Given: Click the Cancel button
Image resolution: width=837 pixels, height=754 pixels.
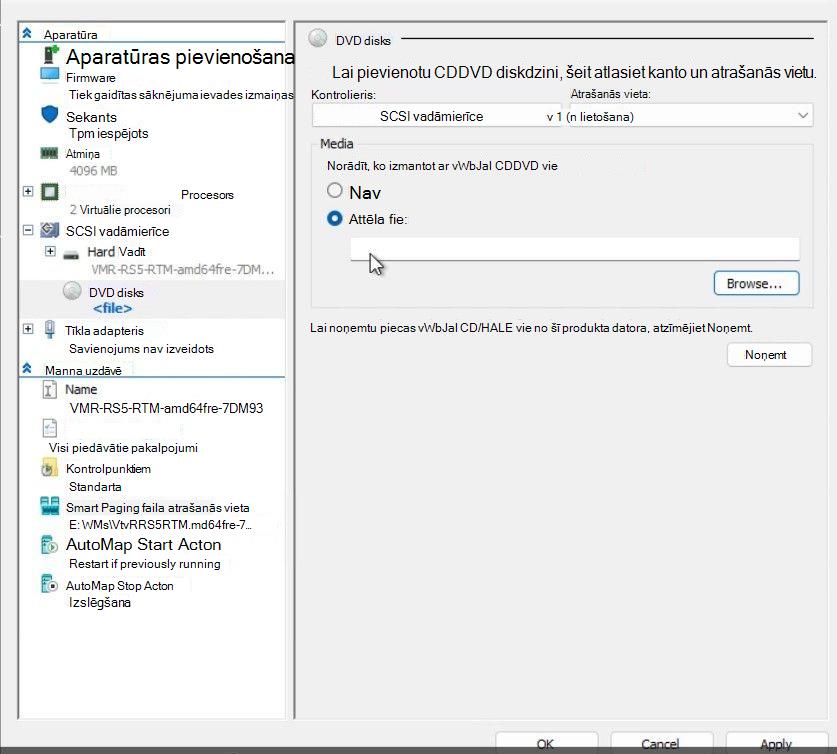Looking at the screenshot, I should pos(661,743).
